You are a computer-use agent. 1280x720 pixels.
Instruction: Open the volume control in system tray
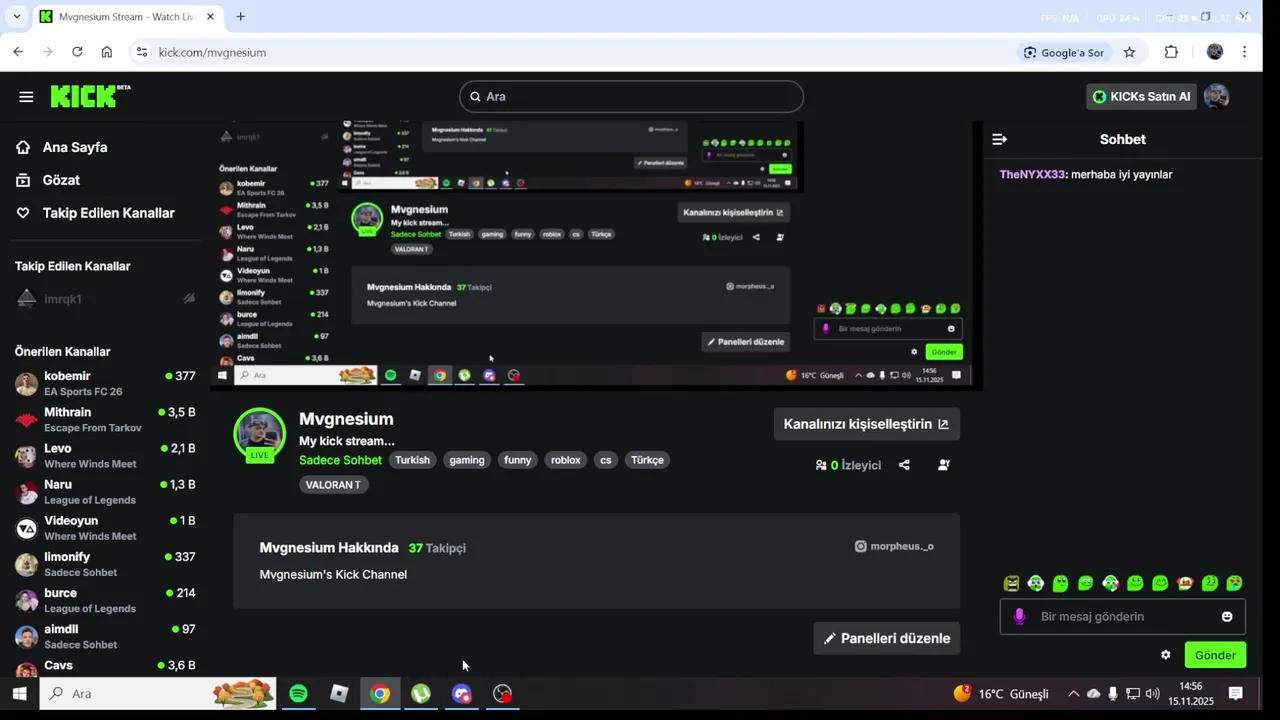[x=1152, y=693]
